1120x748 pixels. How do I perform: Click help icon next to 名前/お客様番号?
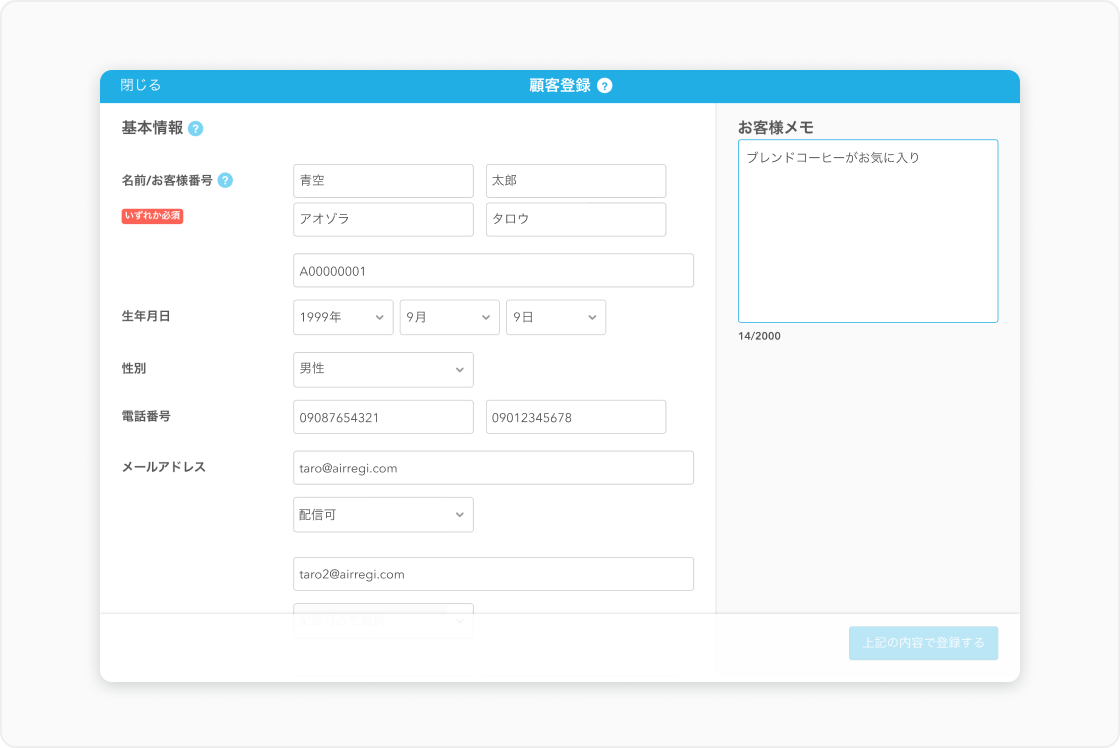225,181
